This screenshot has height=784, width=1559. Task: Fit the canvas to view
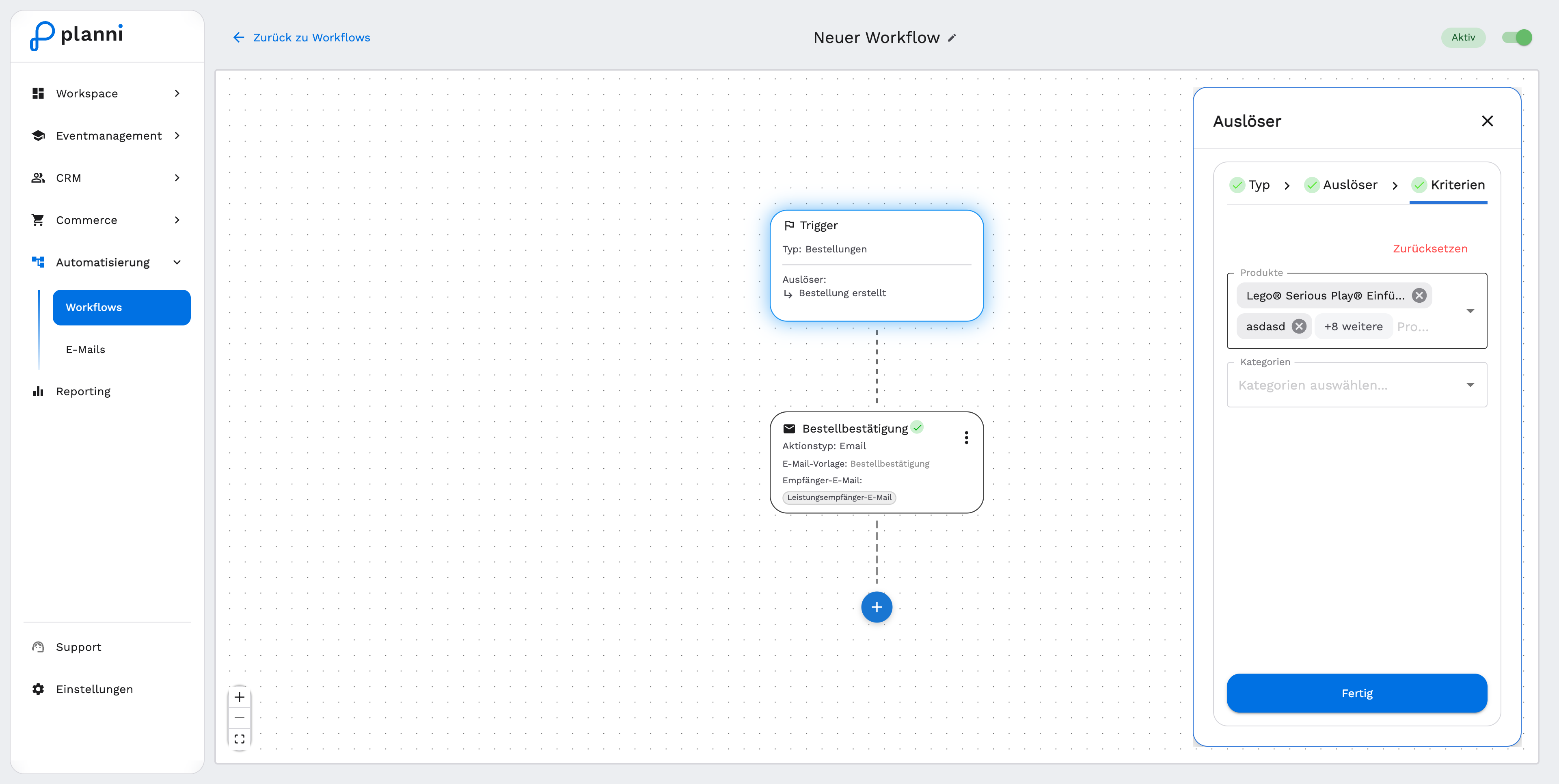pyautogui.click(x=240, y=739)
